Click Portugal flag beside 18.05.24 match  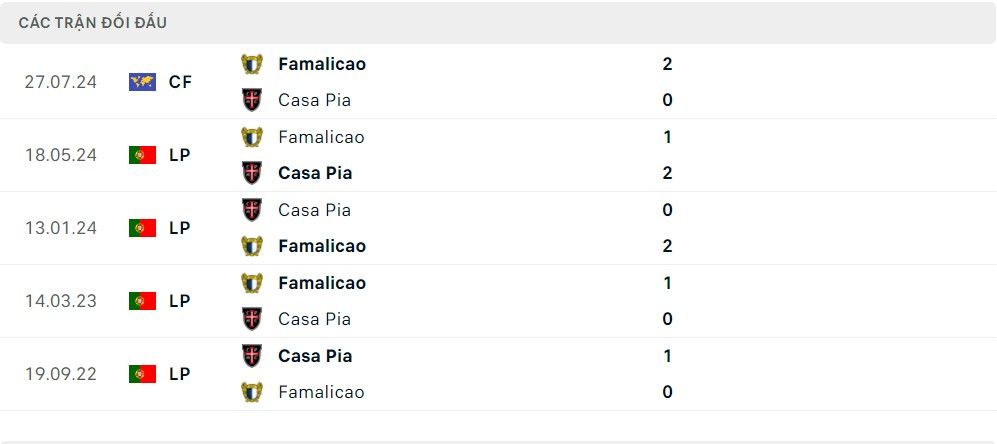tap(142, 155)
